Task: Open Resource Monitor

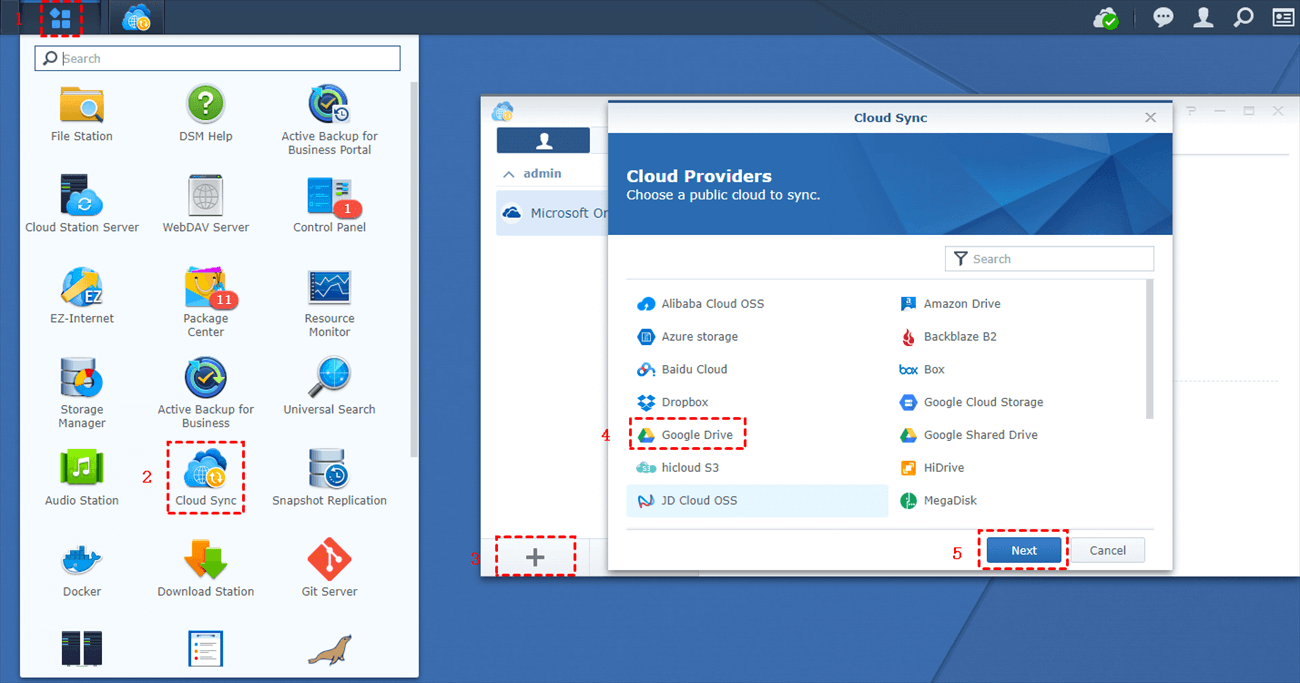Action: pos(329,302)
